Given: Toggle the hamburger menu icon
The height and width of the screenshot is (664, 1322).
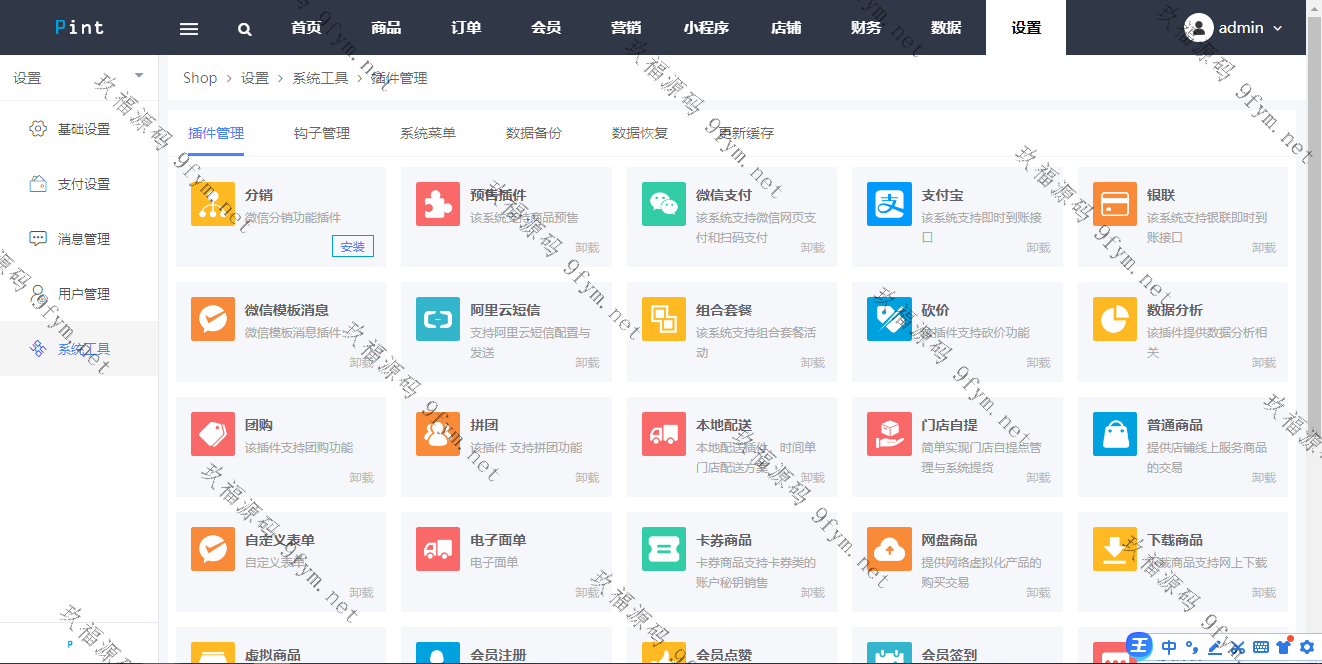Looking at the screenshot, I should (x=189, y=29).
